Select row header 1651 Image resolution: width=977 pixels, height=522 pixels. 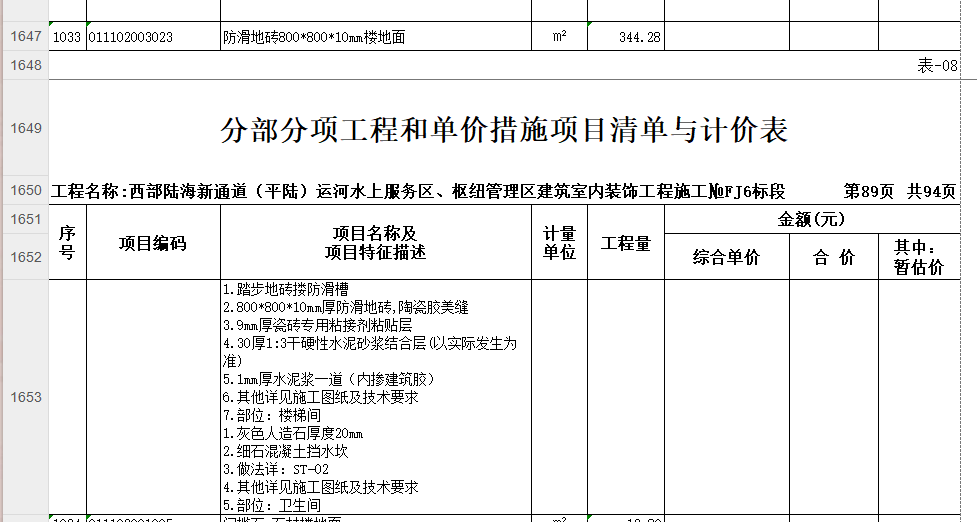(25, 219)
